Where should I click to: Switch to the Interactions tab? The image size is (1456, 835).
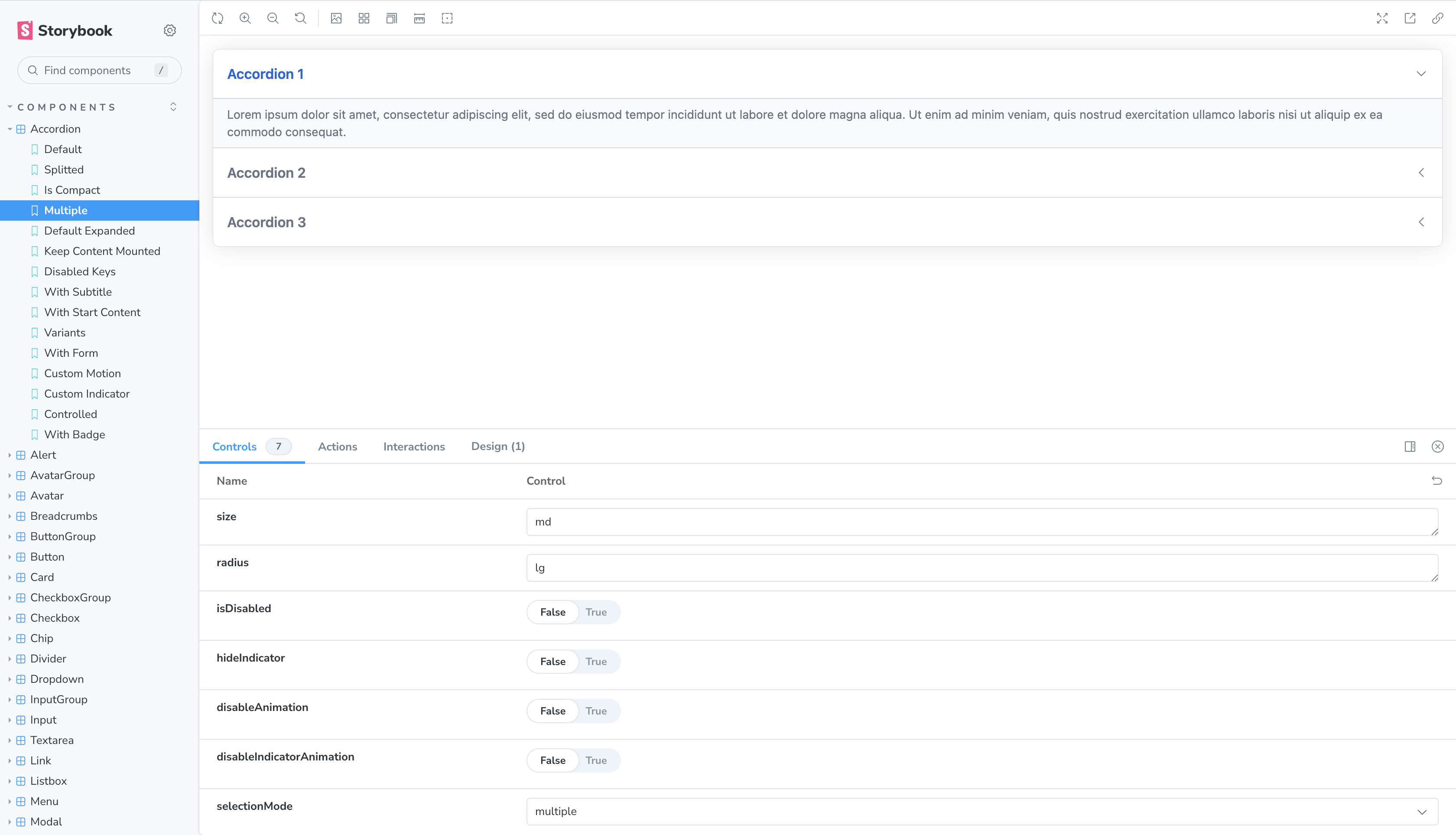414,446
